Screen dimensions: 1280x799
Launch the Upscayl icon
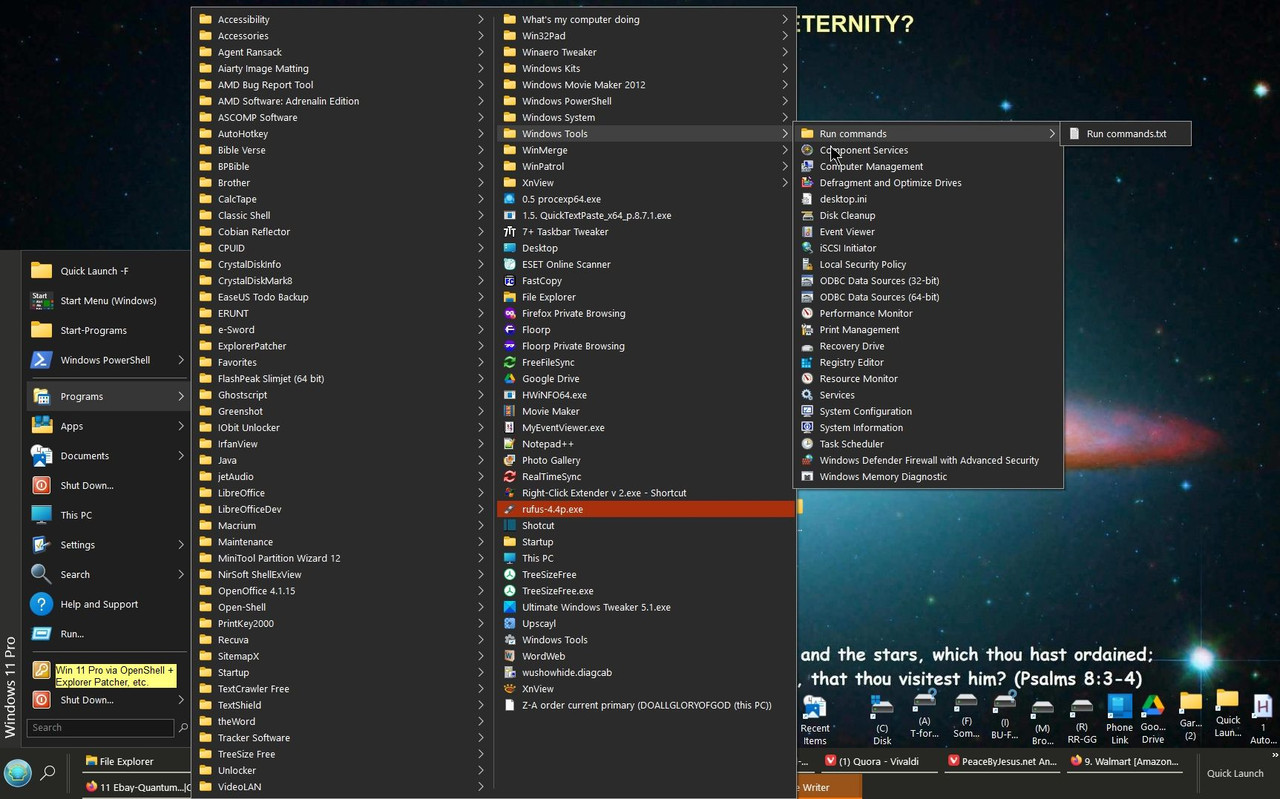tap(510, 623)
